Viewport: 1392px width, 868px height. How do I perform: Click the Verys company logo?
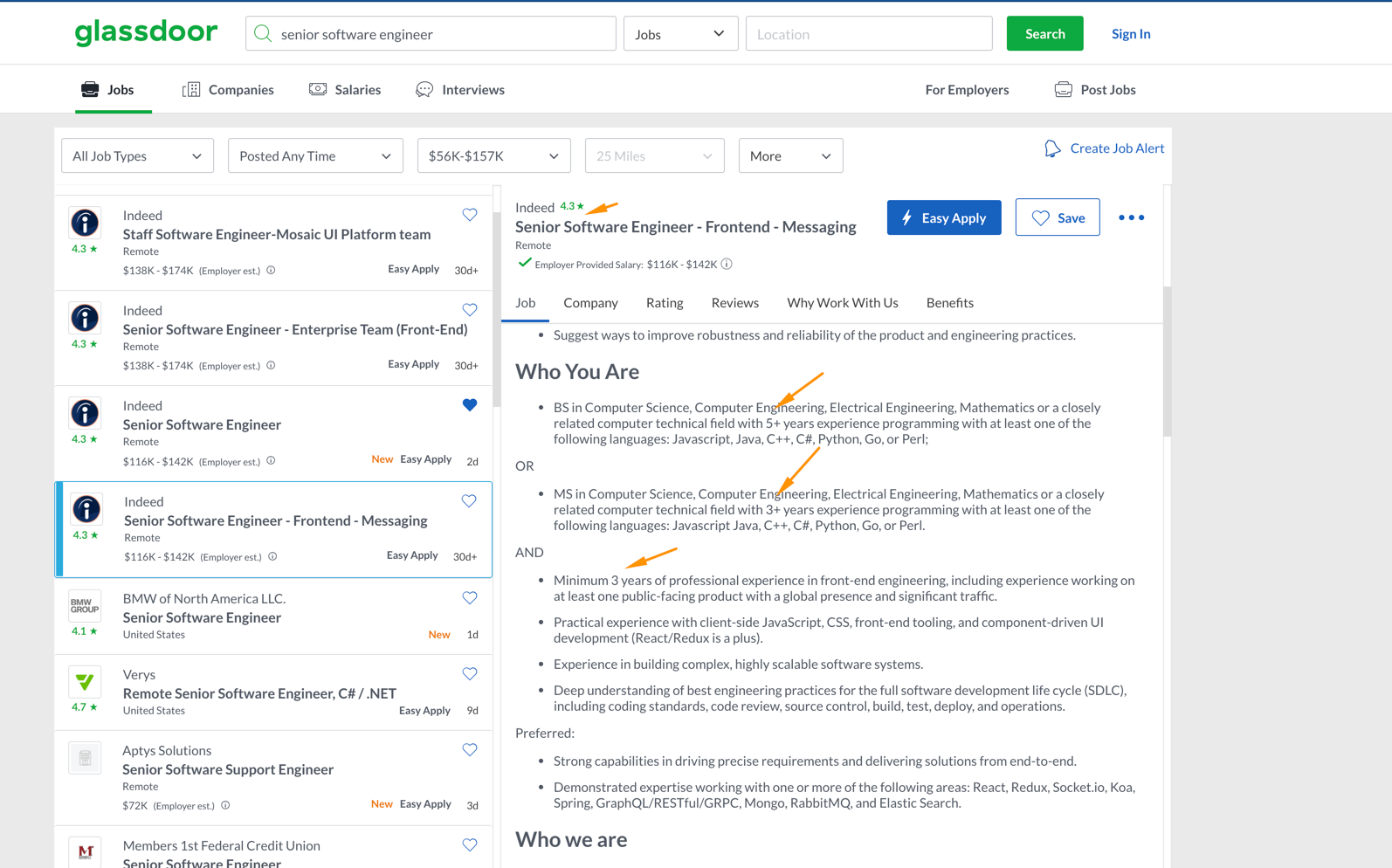[x=85, y=681]
